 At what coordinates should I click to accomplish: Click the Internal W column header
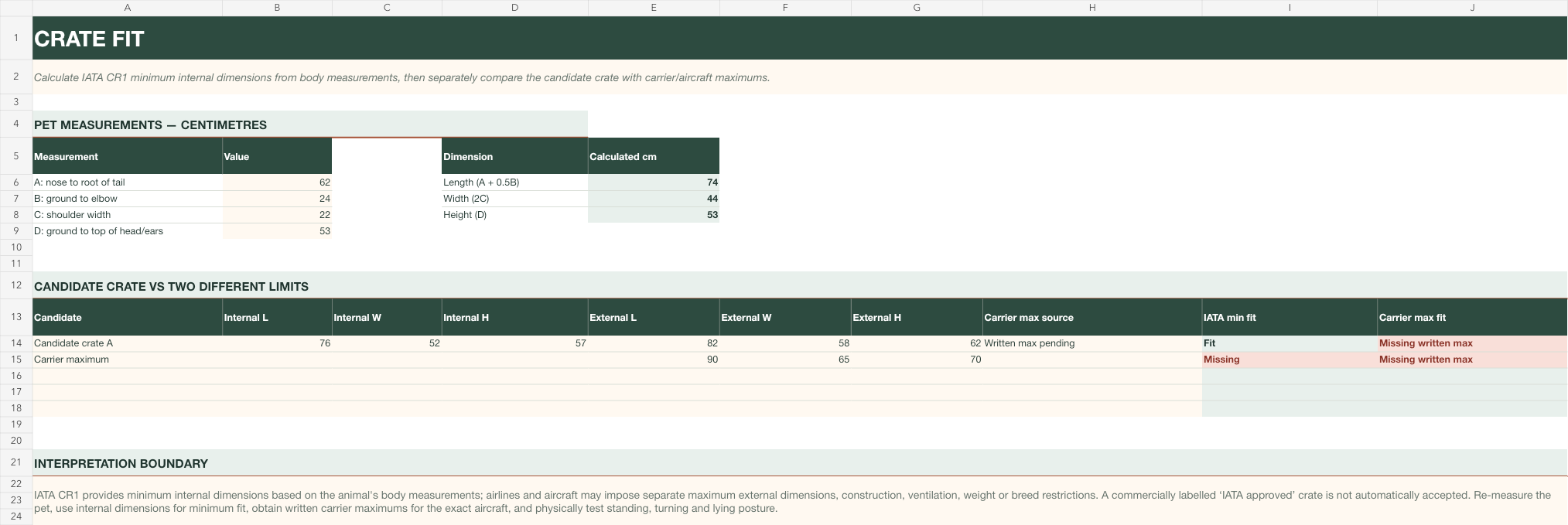(x=387, y=317)
